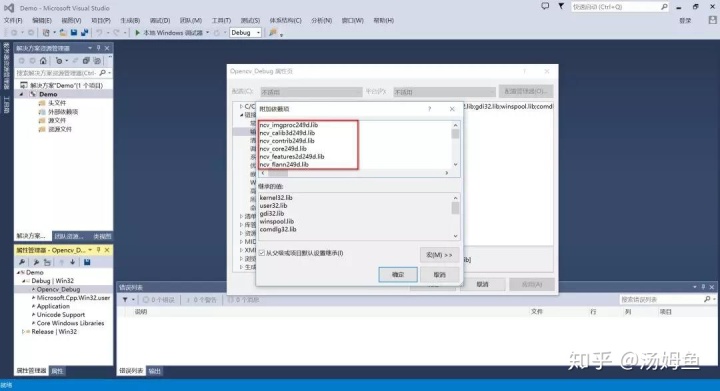The height and width of the screenshot is (391, 720).
Task: Click the 宏(M) >> button
Action: pyautogui.click(x=439, y=255)
